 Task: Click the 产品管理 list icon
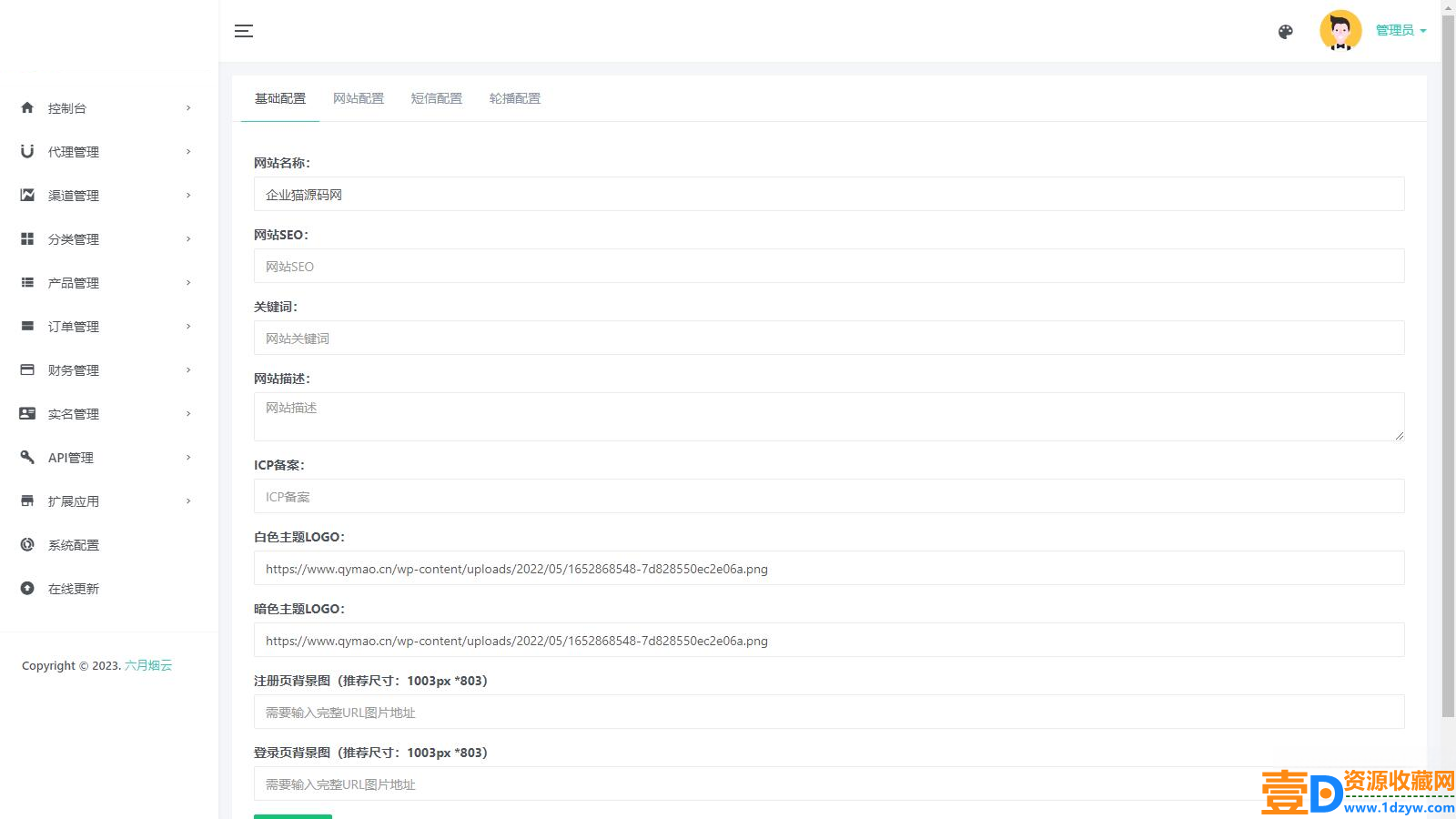click(27, 282)
